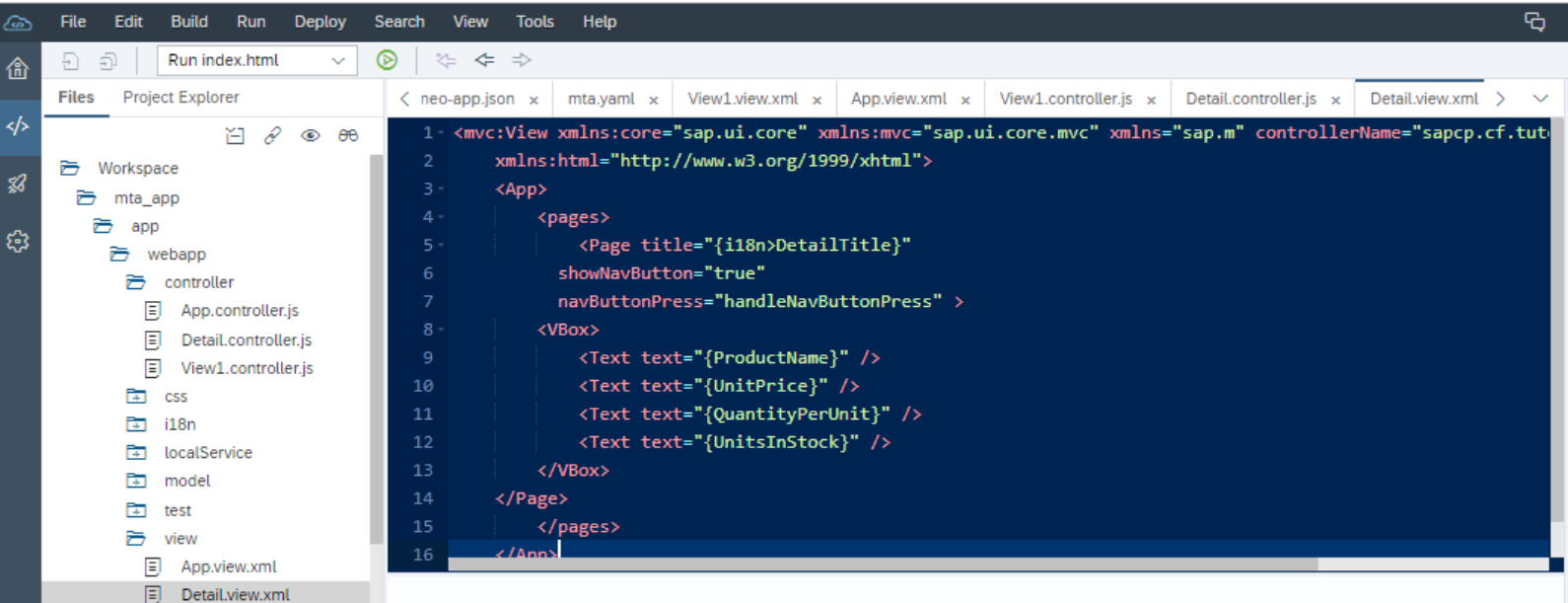
Task: Run the application with green play button
Action: coord(387,60)
